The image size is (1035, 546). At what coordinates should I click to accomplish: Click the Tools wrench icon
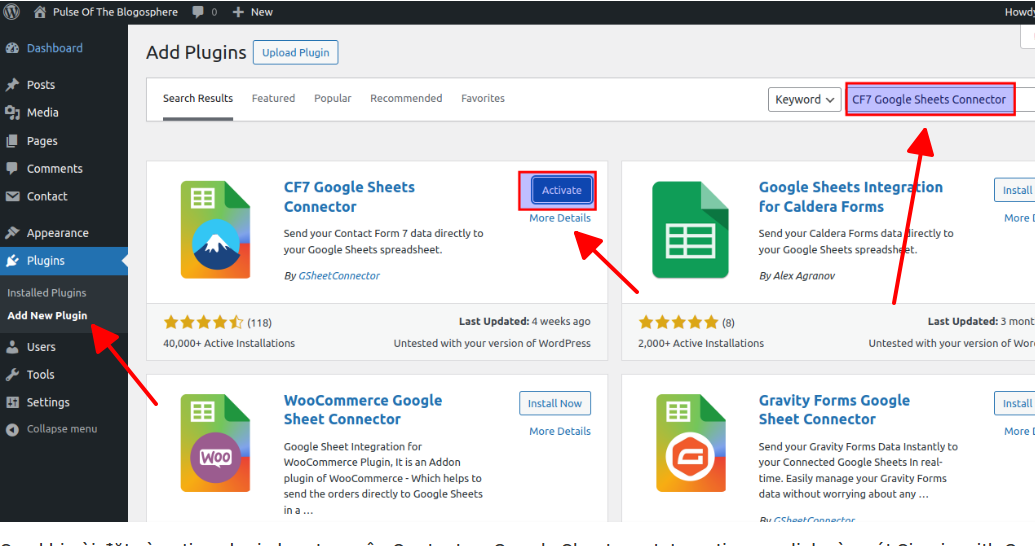13,374
